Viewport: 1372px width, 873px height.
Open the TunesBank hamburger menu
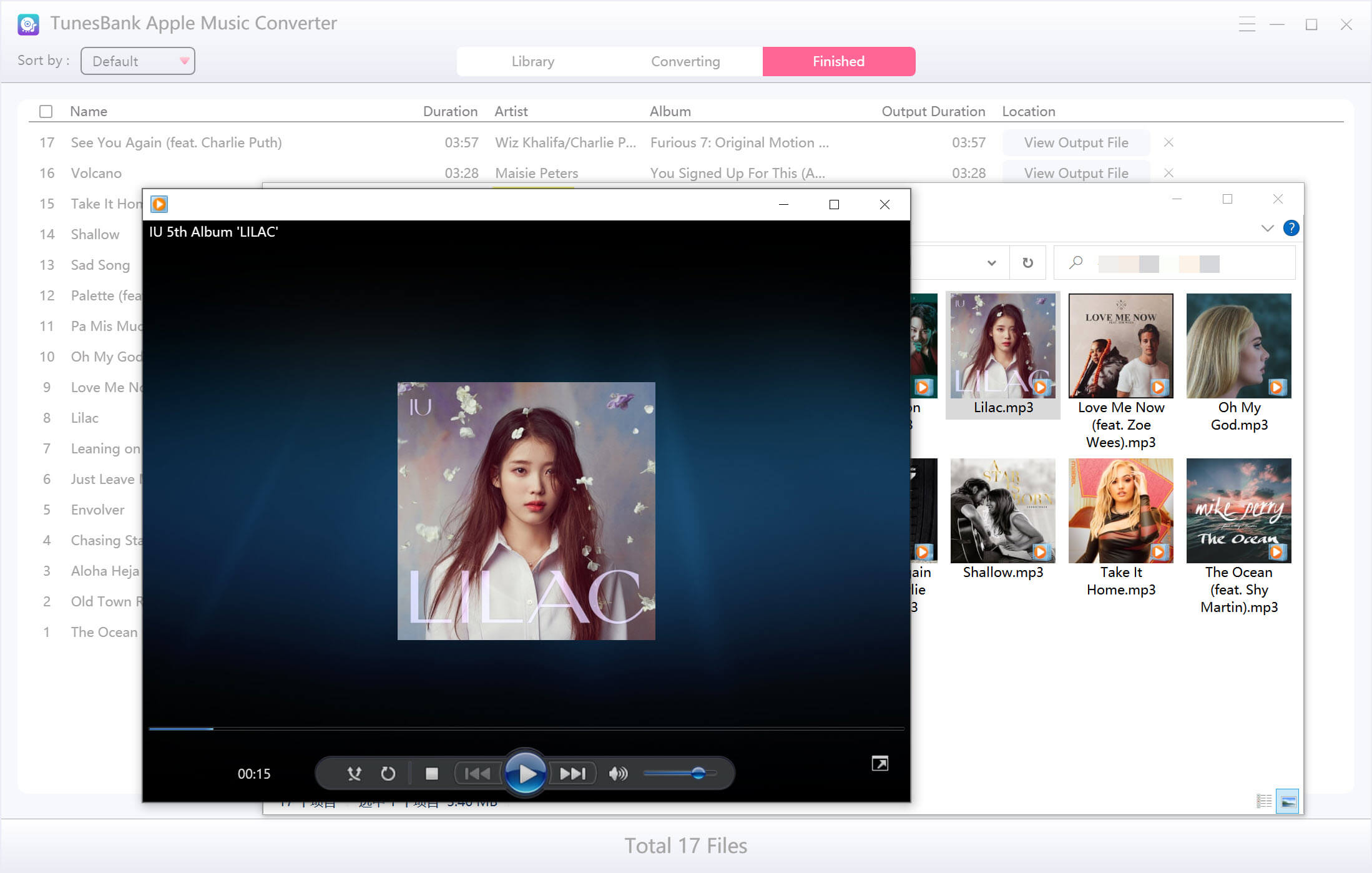pyautogui.click(x=1247, y=24)
